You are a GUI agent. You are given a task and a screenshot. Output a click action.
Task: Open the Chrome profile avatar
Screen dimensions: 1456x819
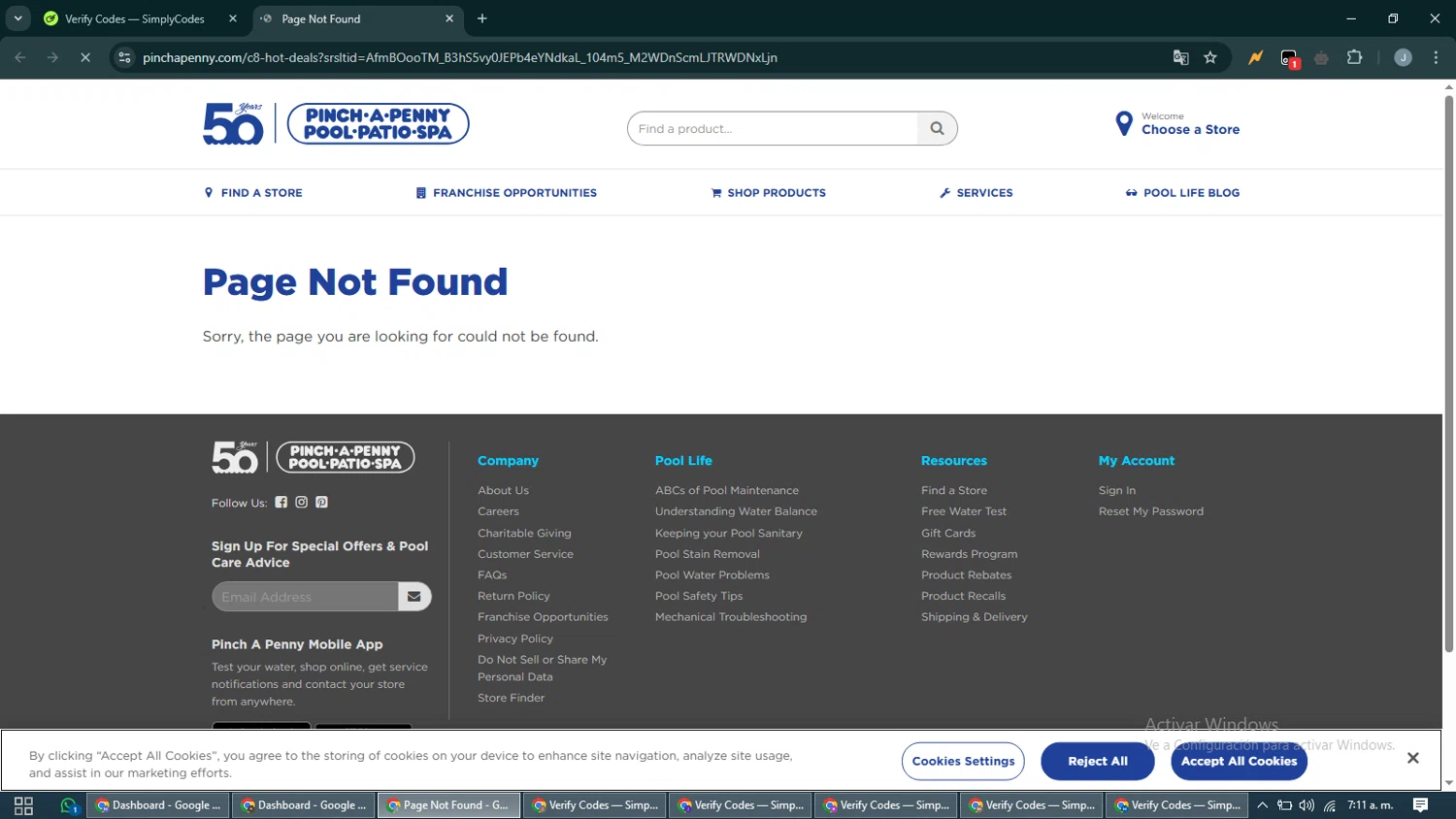pyautogui.click(x=1404, y=57)
